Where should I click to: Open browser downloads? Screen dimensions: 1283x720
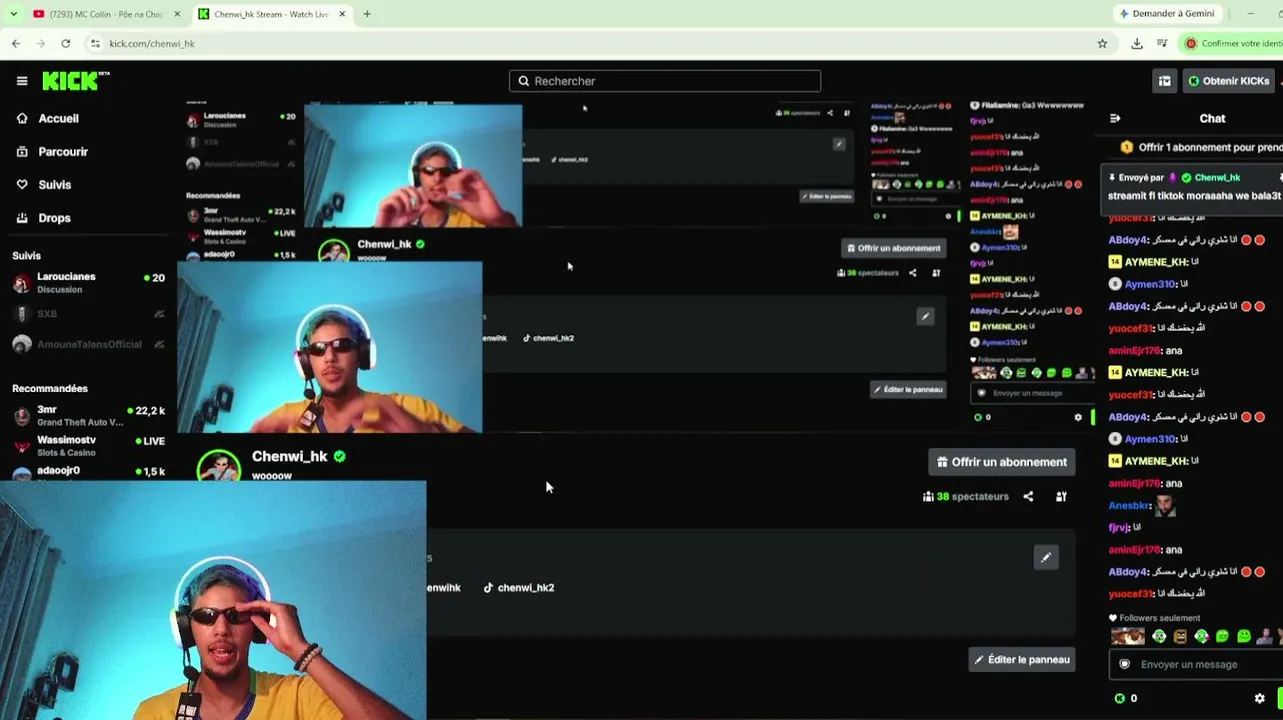1137,43
